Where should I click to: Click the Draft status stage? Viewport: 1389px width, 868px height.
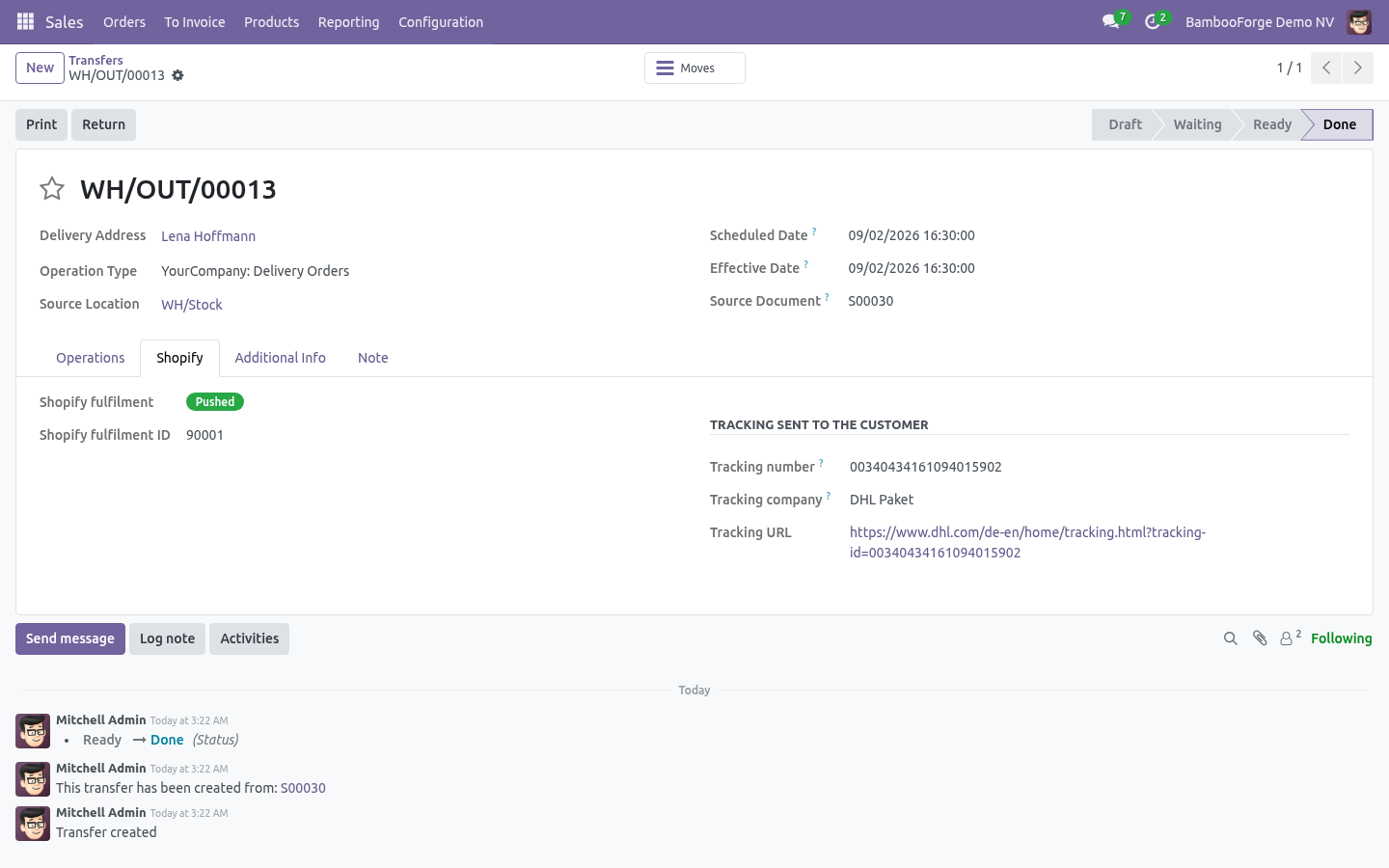[1125, 124]
